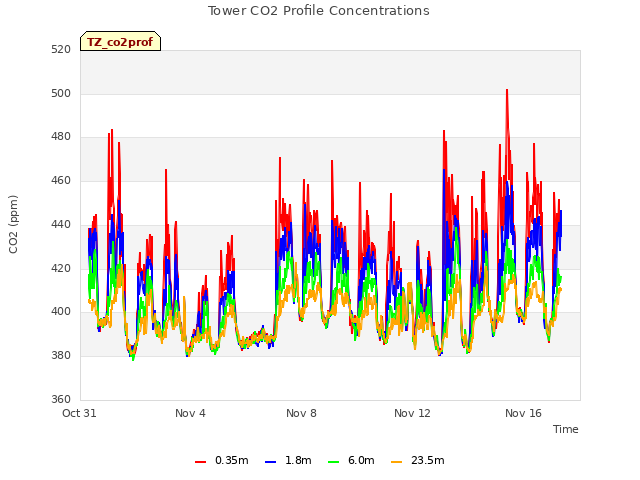Image resolution: width=640 pixels, height=480 pixels.
Task: Click the 380 y-axis tick value
Action: click(61, 356)
